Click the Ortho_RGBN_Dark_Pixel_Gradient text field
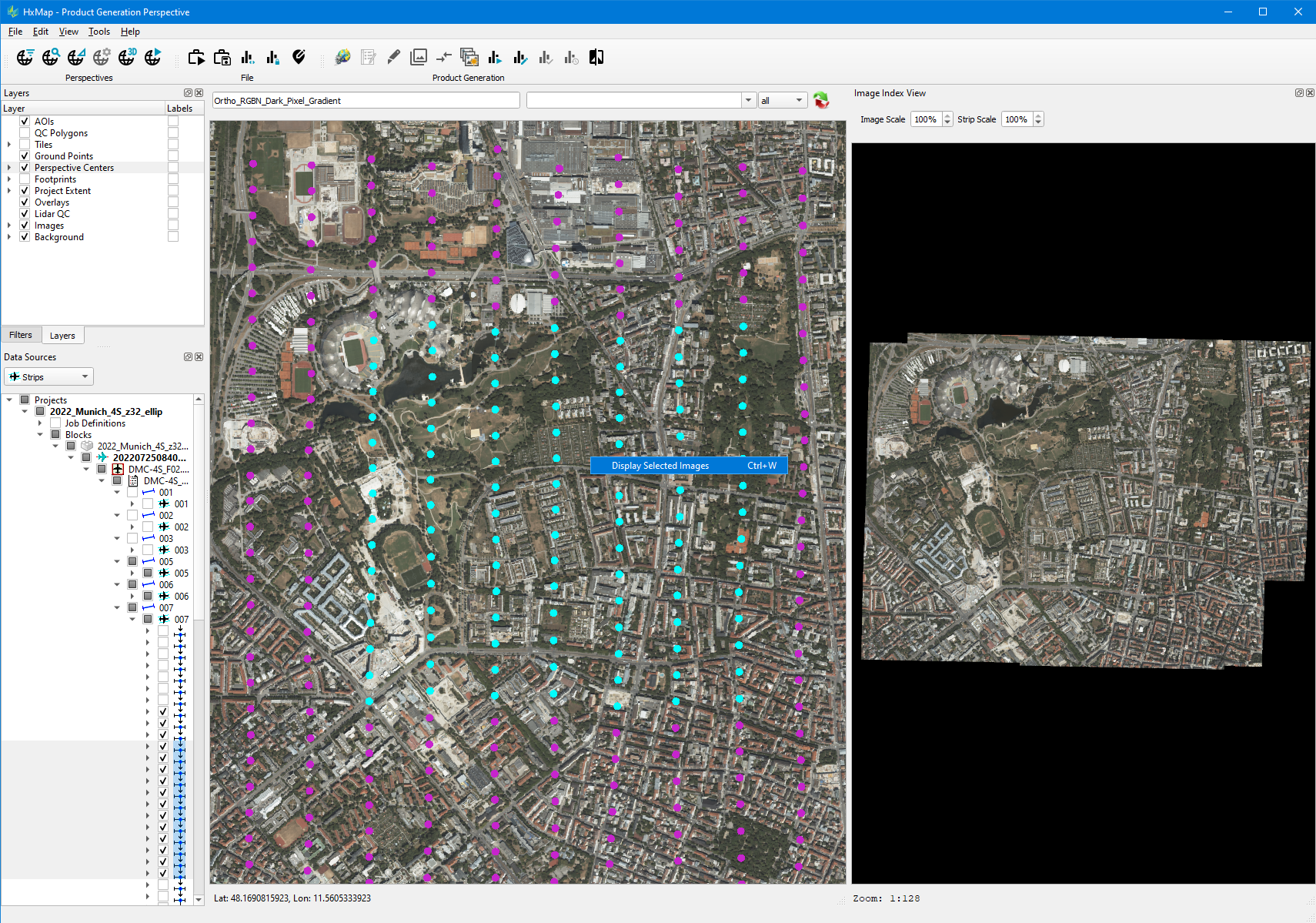The image size is (1316, 923). [x=366, y=101]
